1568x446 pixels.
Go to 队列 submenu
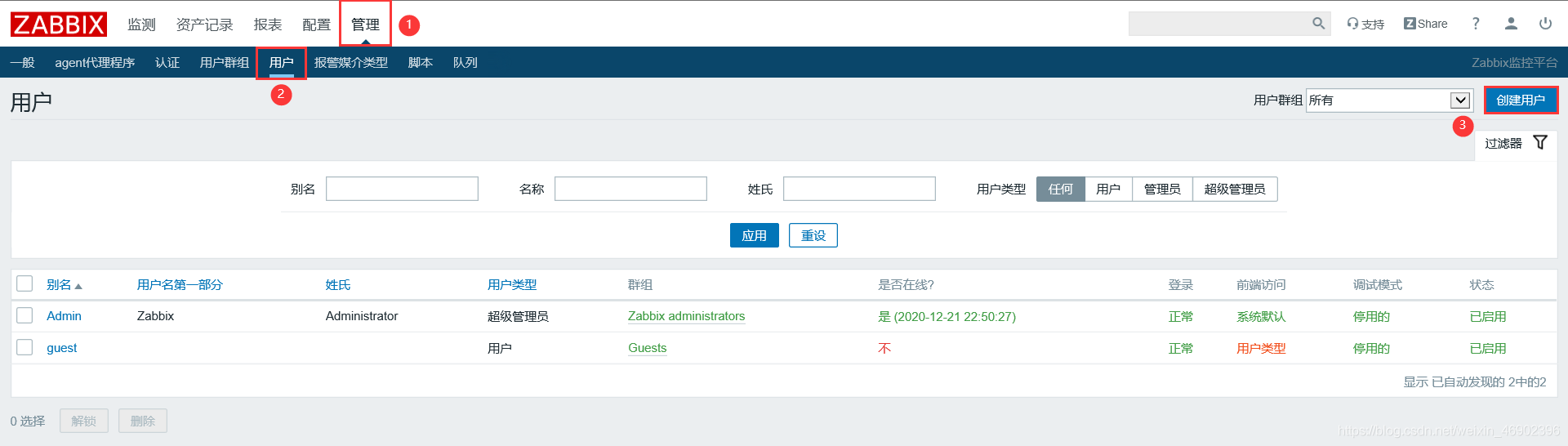(x=465, y=62)
